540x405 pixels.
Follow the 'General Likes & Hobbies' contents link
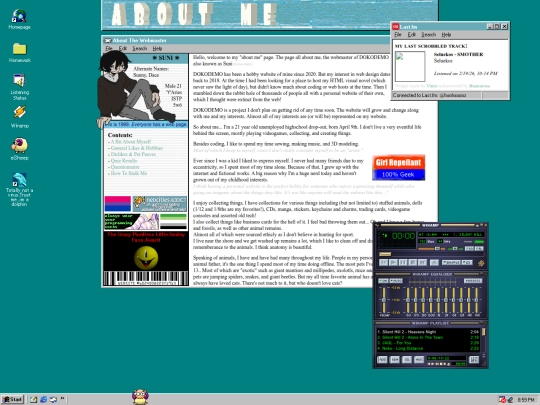click(137, 148)
